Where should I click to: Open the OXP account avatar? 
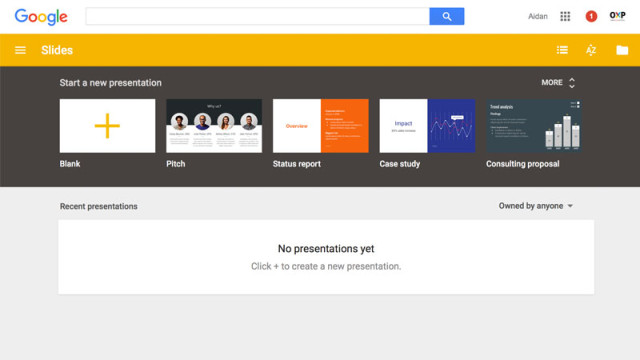[617, 16]
